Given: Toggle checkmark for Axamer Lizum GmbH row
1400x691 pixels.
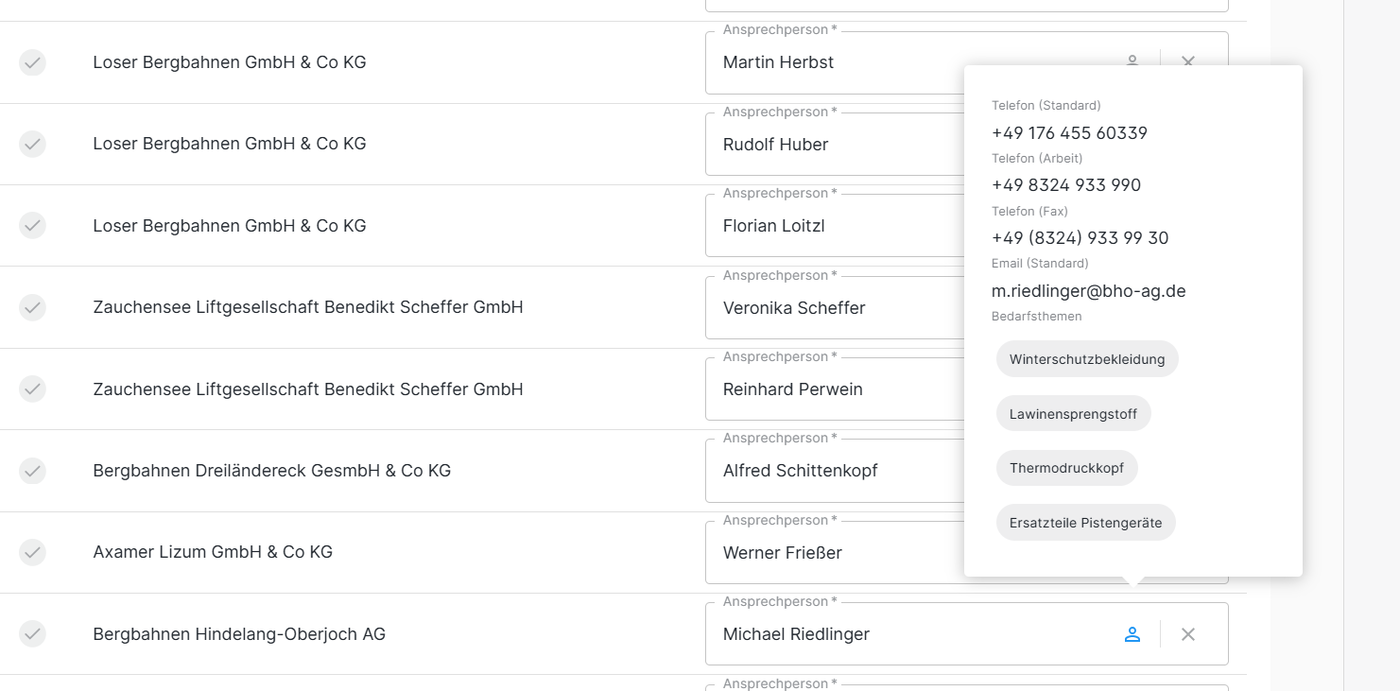Looking at the screenshot, I should click(x=33, y=552).
